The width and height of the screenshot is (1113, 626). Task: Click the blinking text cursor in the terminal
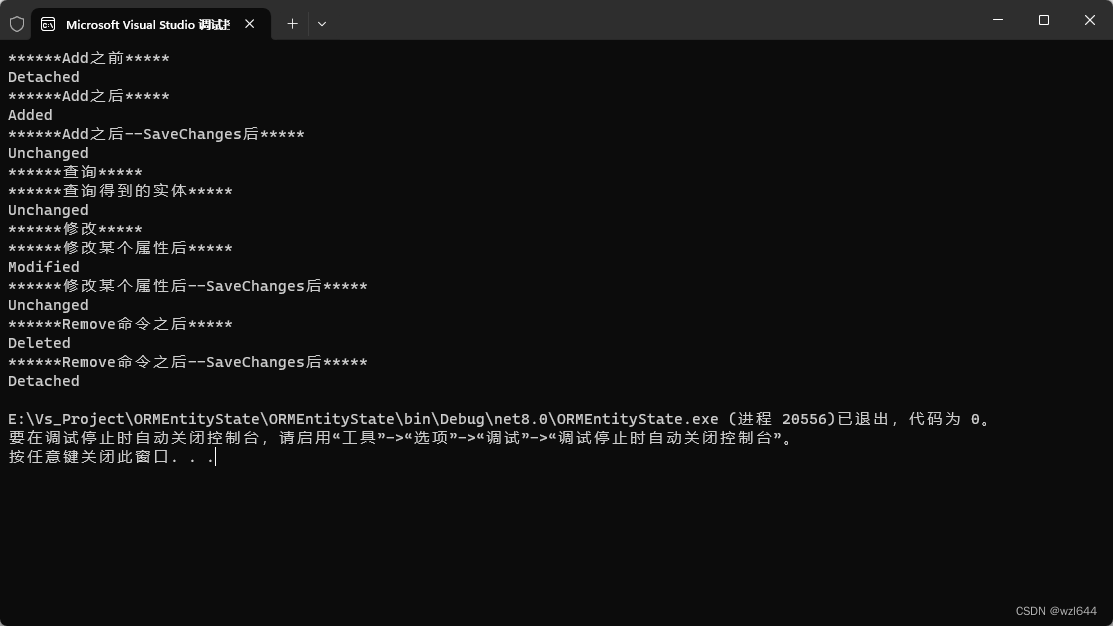[212, 457]
